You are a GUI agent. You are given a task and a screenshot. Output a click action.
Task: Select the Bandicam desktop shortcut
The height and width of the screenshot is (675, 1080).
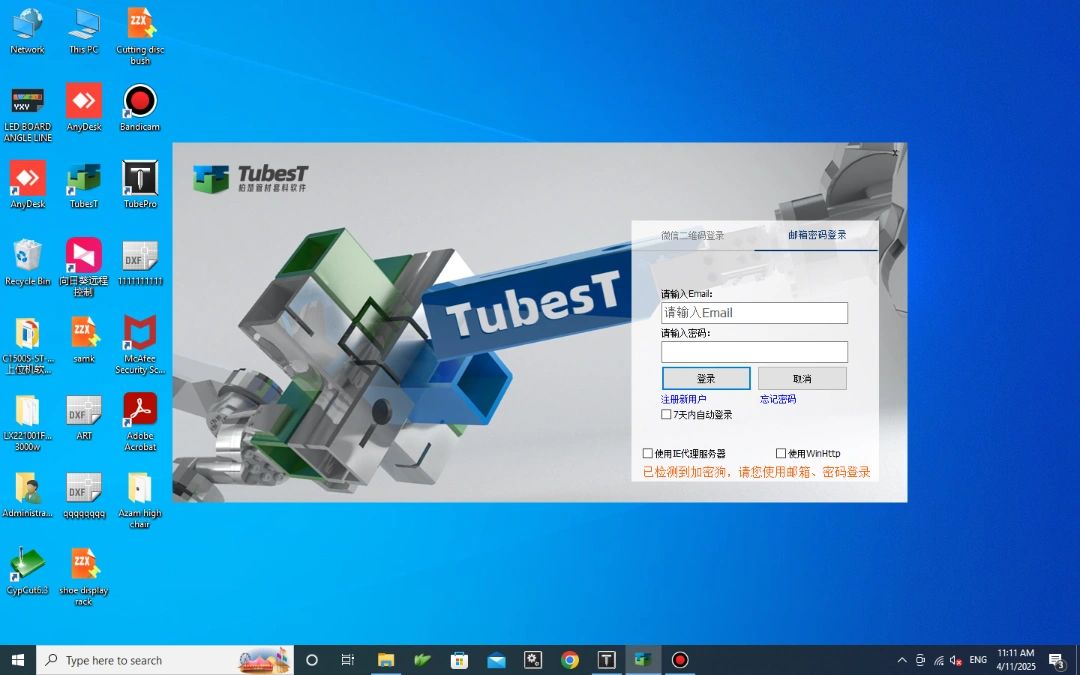[x=140, y=108]
